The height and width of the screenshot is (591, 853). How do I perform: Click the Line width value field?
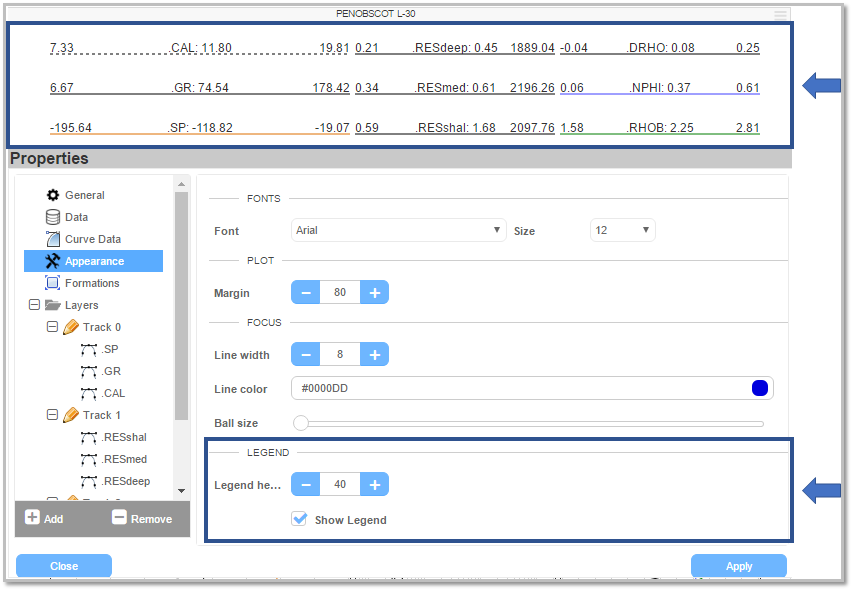[x=340, y=355]
